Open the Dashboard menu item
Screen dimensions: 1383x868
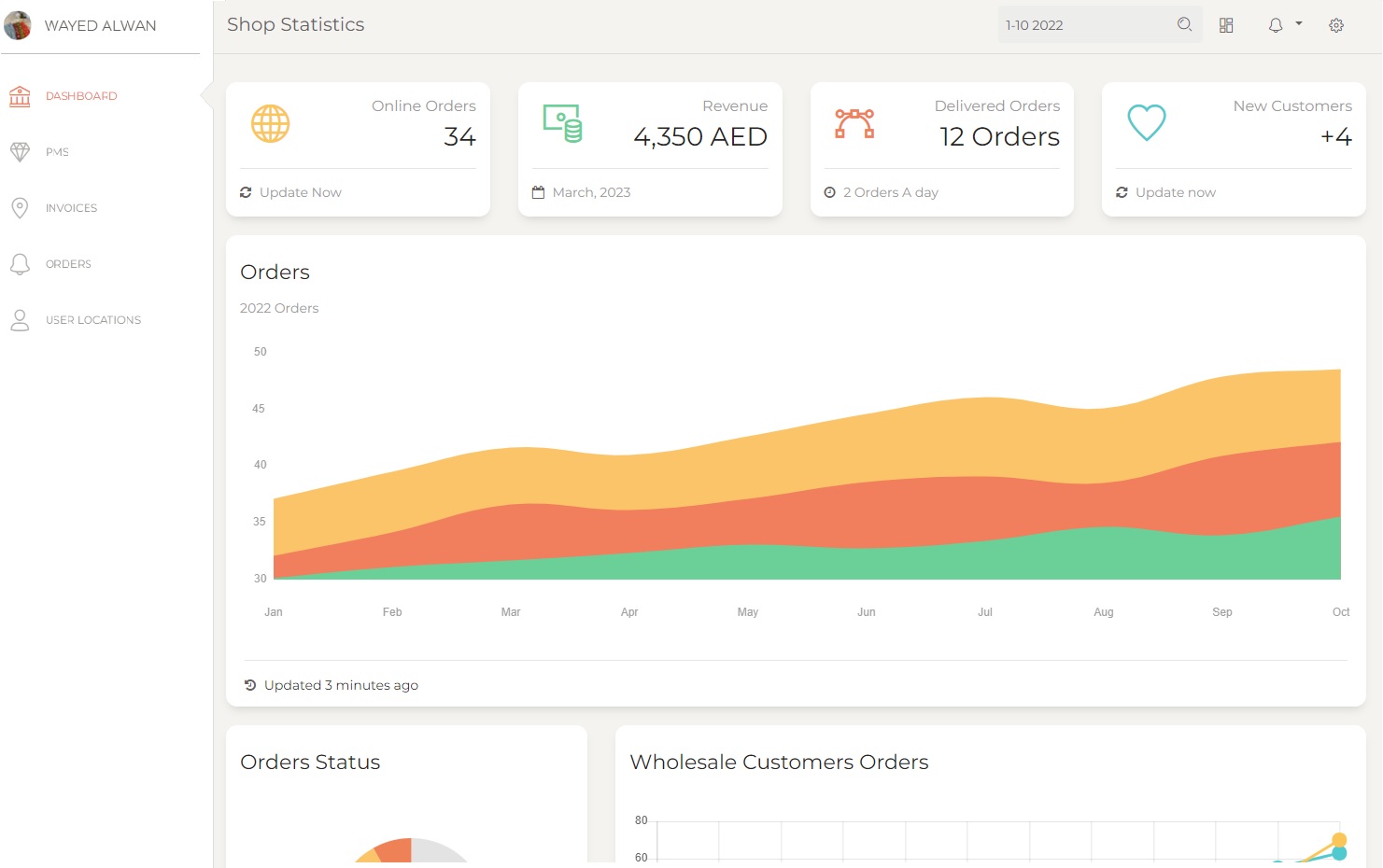click(x=81, y=96)
